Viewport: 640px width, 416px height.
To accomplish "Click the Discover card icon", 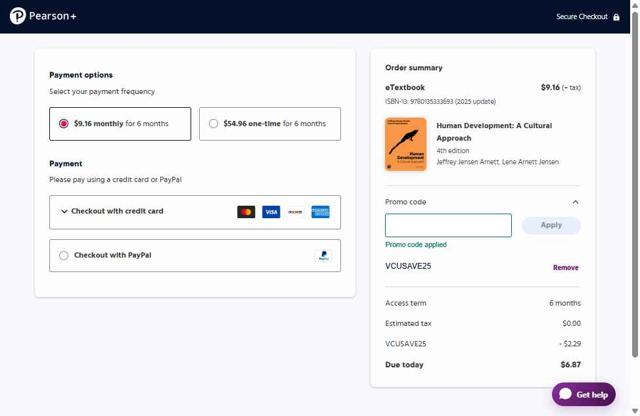I will (295, 212).
